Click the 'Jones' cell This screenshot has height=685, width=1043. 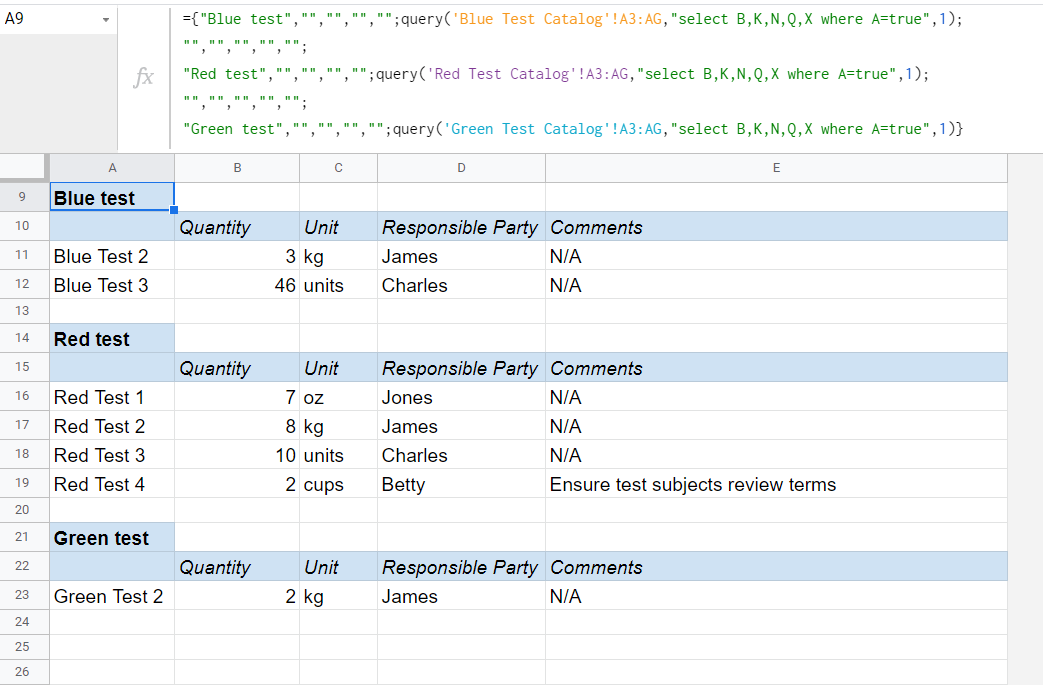[462, 397]
